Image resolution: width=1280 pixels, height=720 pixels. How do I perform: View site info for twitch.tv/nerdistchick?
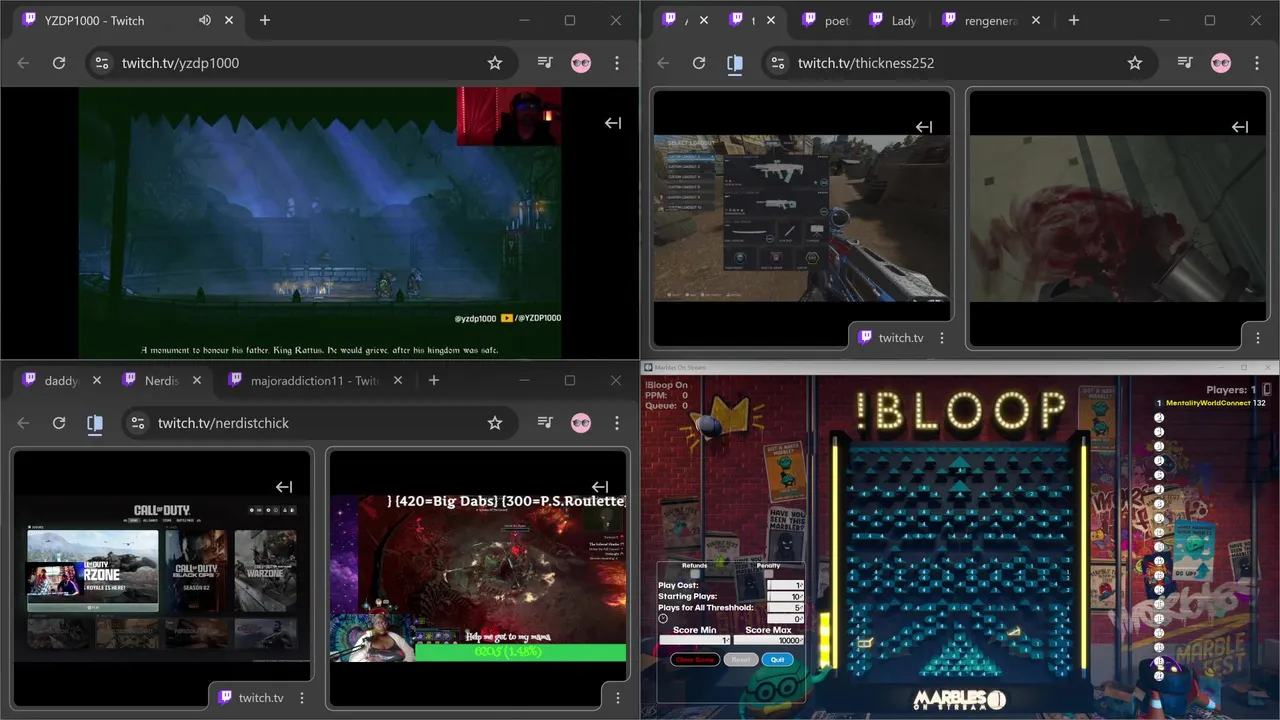(137, 423)
